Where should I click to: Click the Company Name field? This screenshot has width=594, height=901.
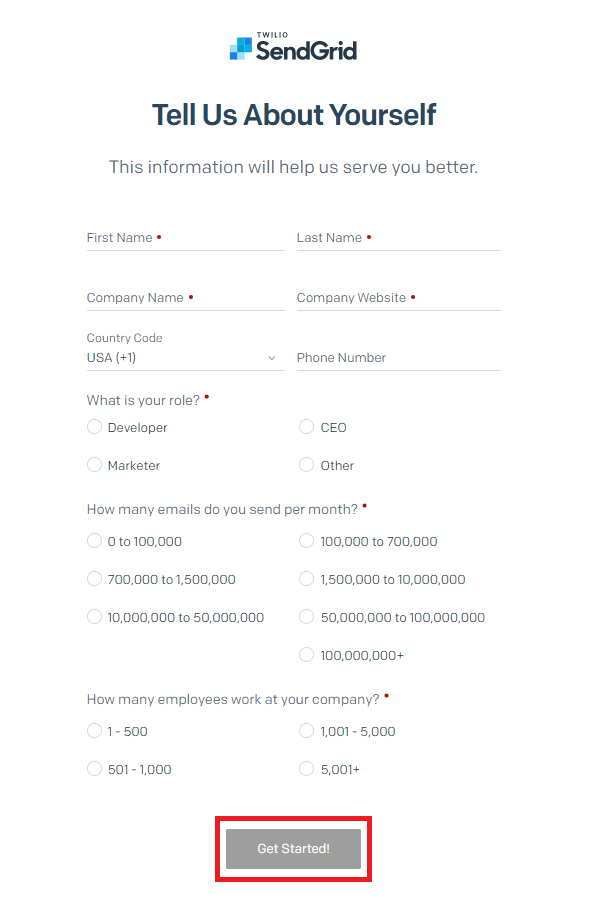186,298
